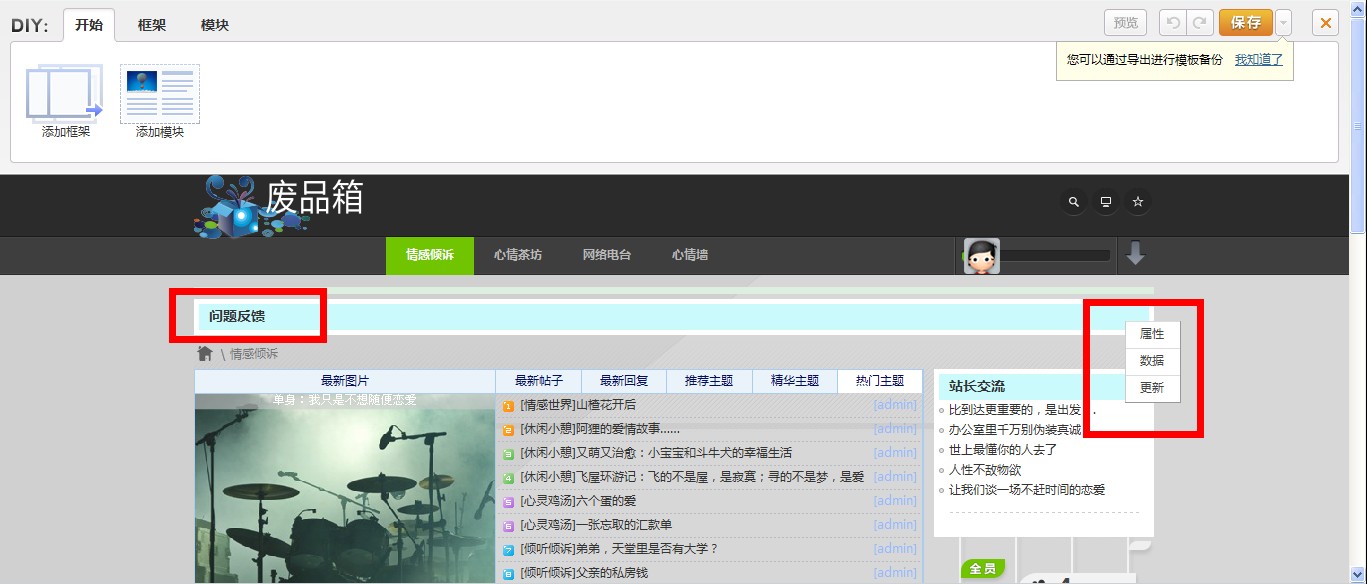Select 更新 from the block context menu
The width and height of the screenshot is (1367, 584).
tap(1152, 388)
